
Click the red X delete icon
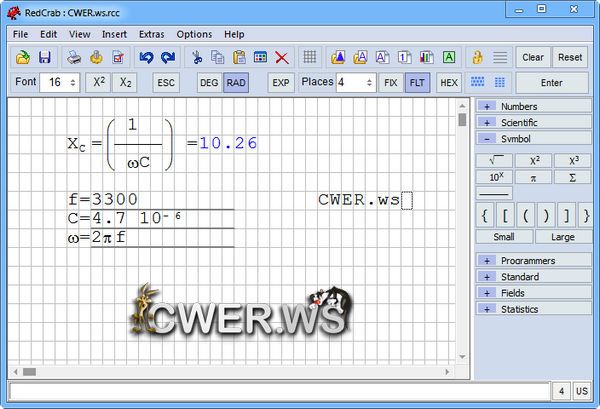click(x=282, y=58)
